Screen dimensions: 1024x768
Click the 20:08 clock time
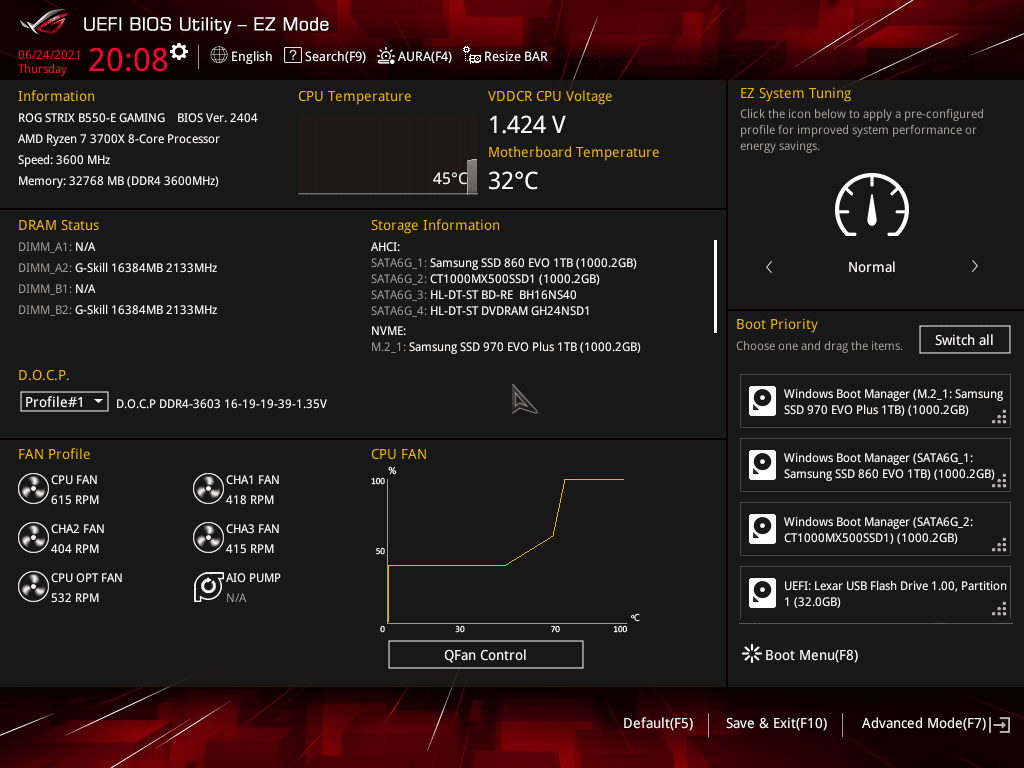tap(128, 59)
